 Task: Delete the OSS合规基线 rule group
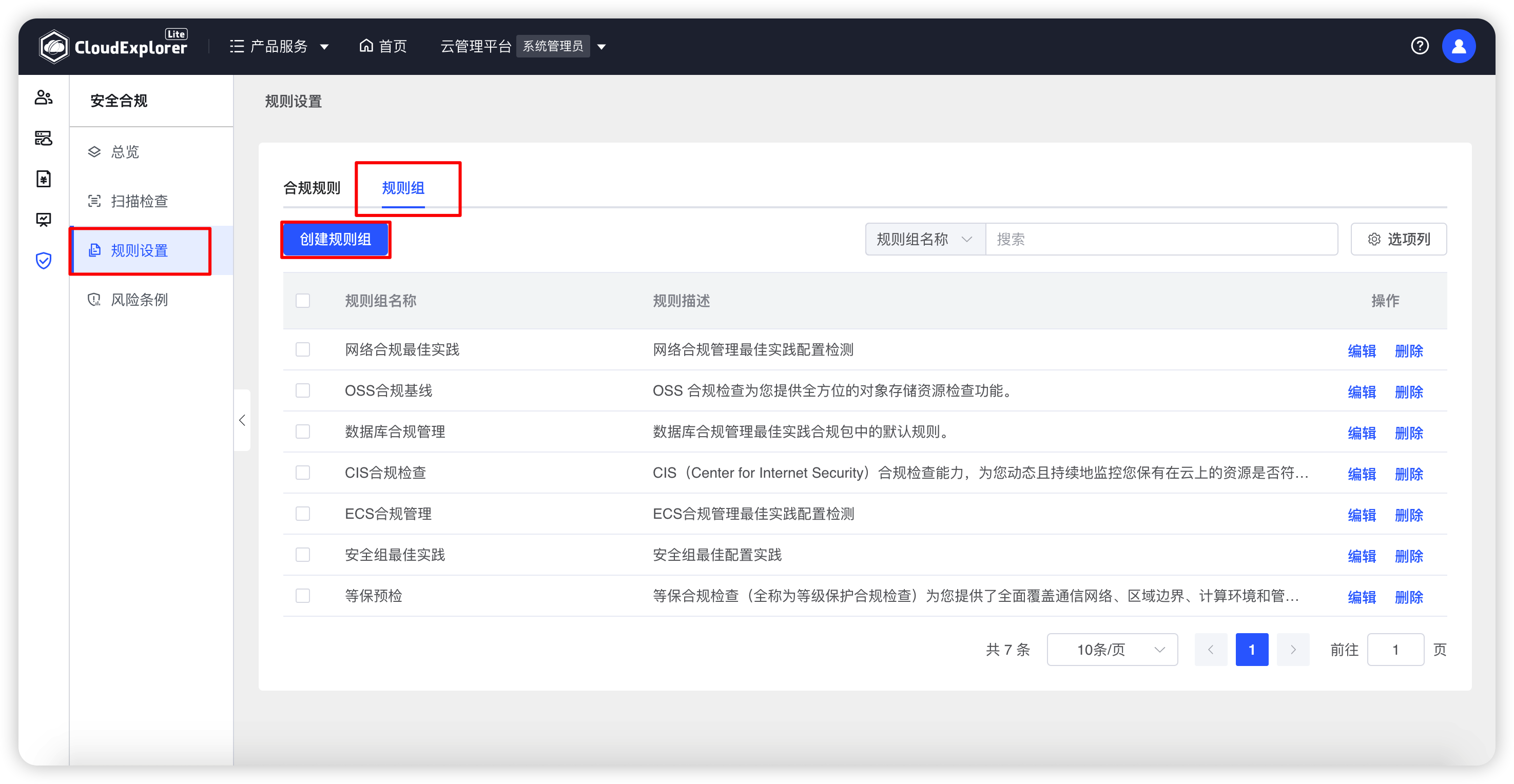[1409, 392]
